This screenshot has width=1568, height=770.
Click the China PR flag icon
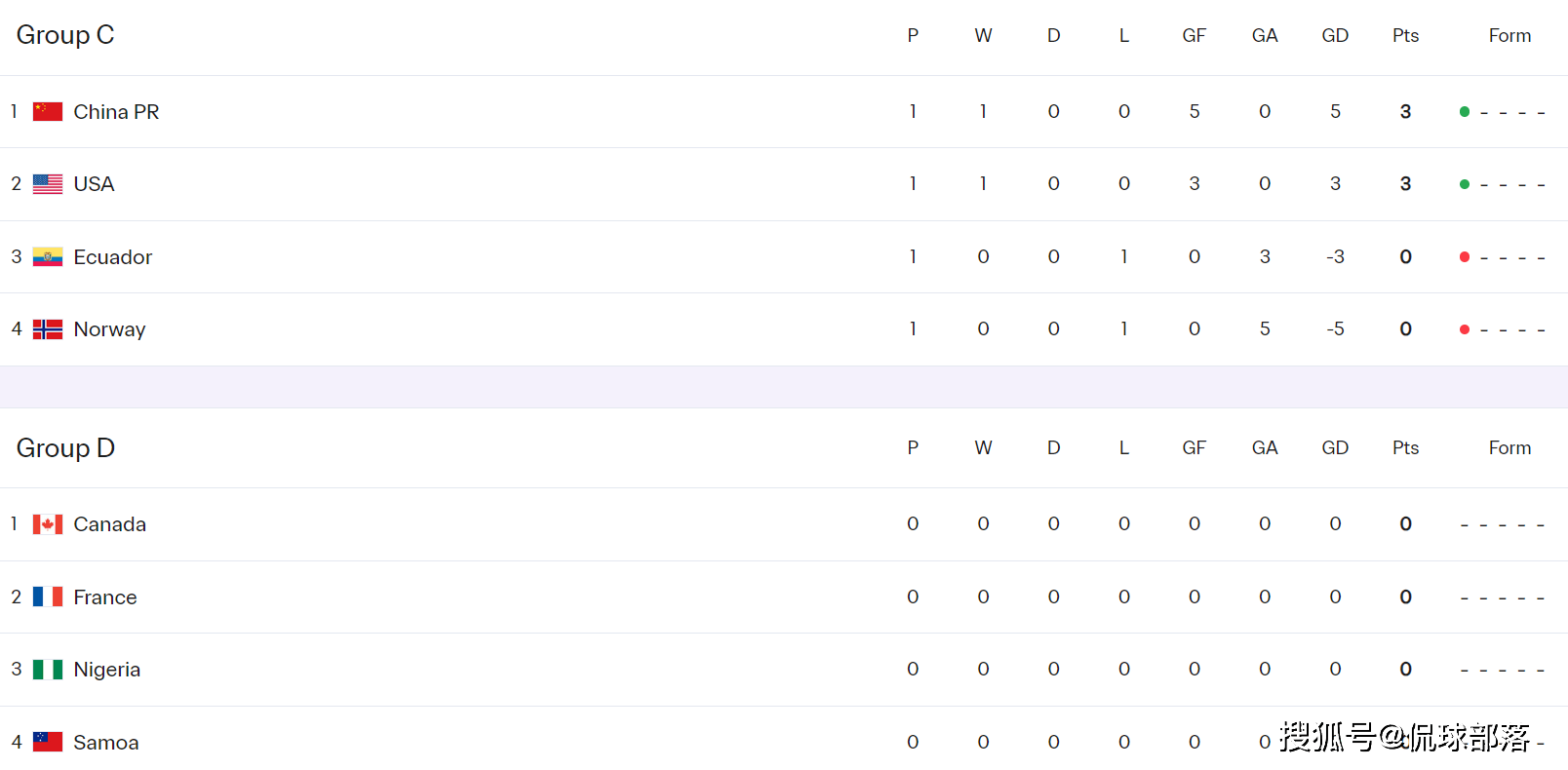point(47,112)
